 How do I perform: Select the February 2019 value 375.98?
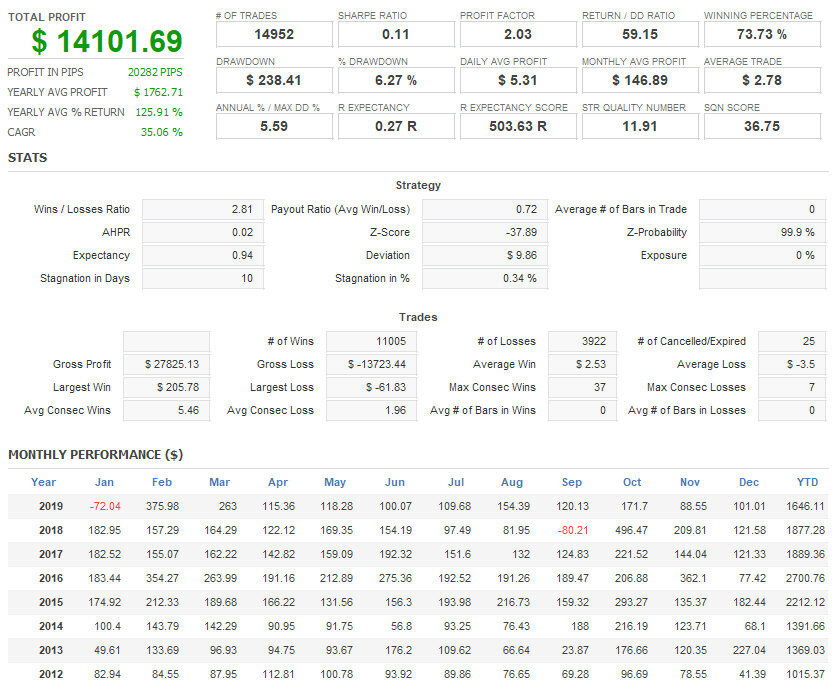(163, 506)
